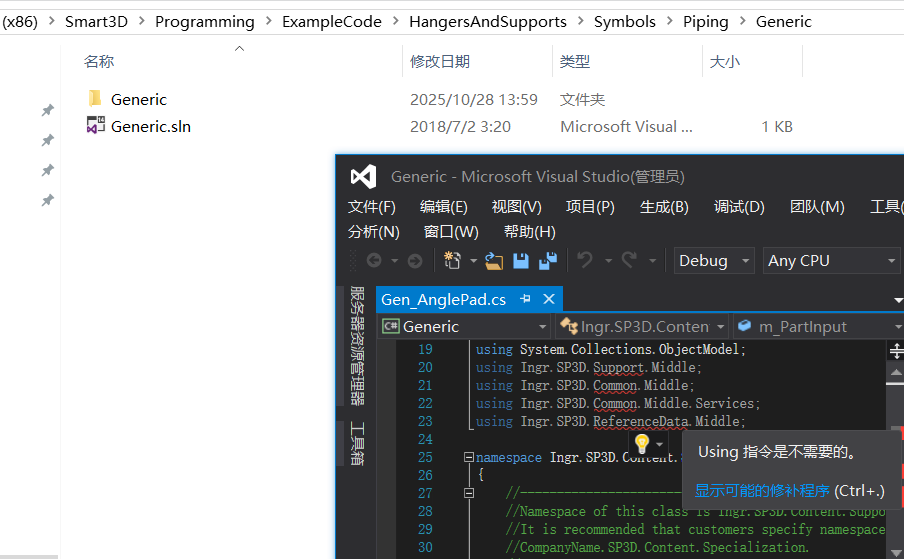
Task: Open the editor tab list dropdown arrow
Action: (x=898, y=300)
